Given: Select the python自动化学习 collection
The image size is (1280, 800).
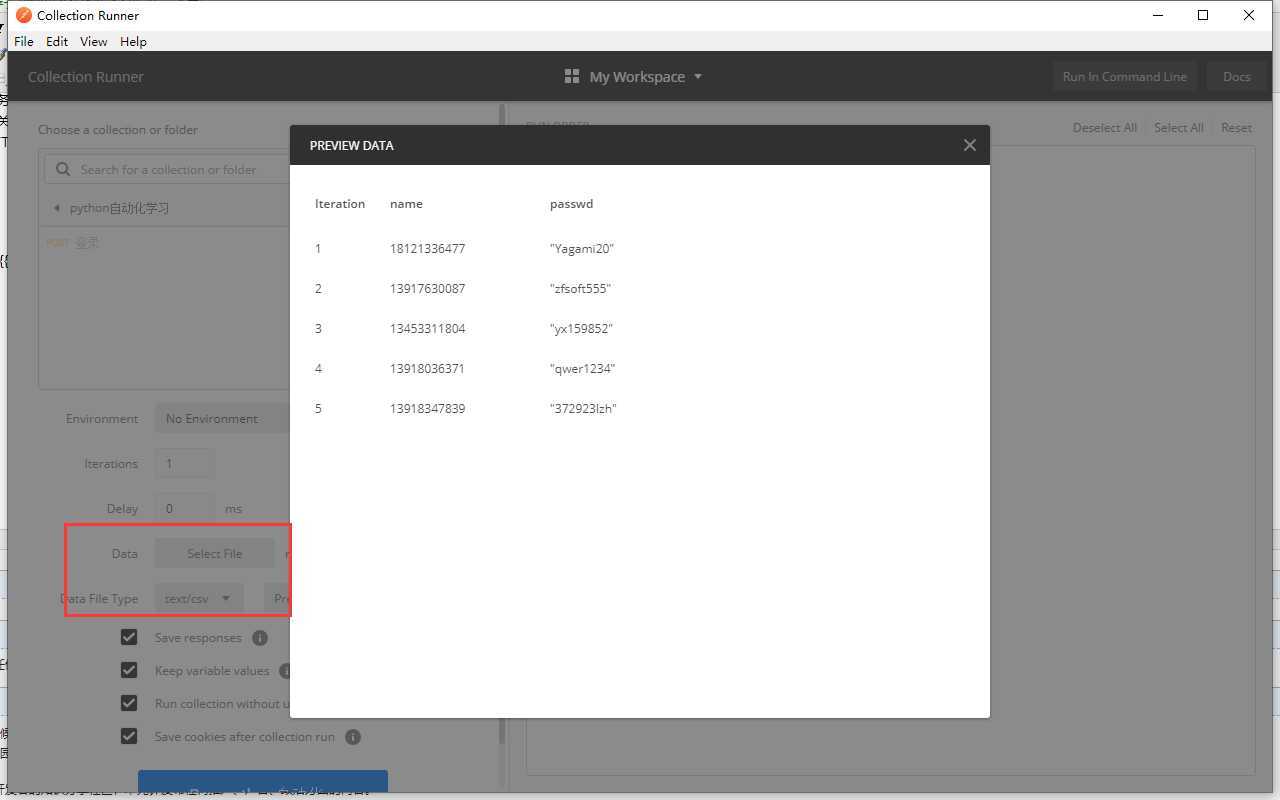Looking at the screenshot, I should [119, 208].
